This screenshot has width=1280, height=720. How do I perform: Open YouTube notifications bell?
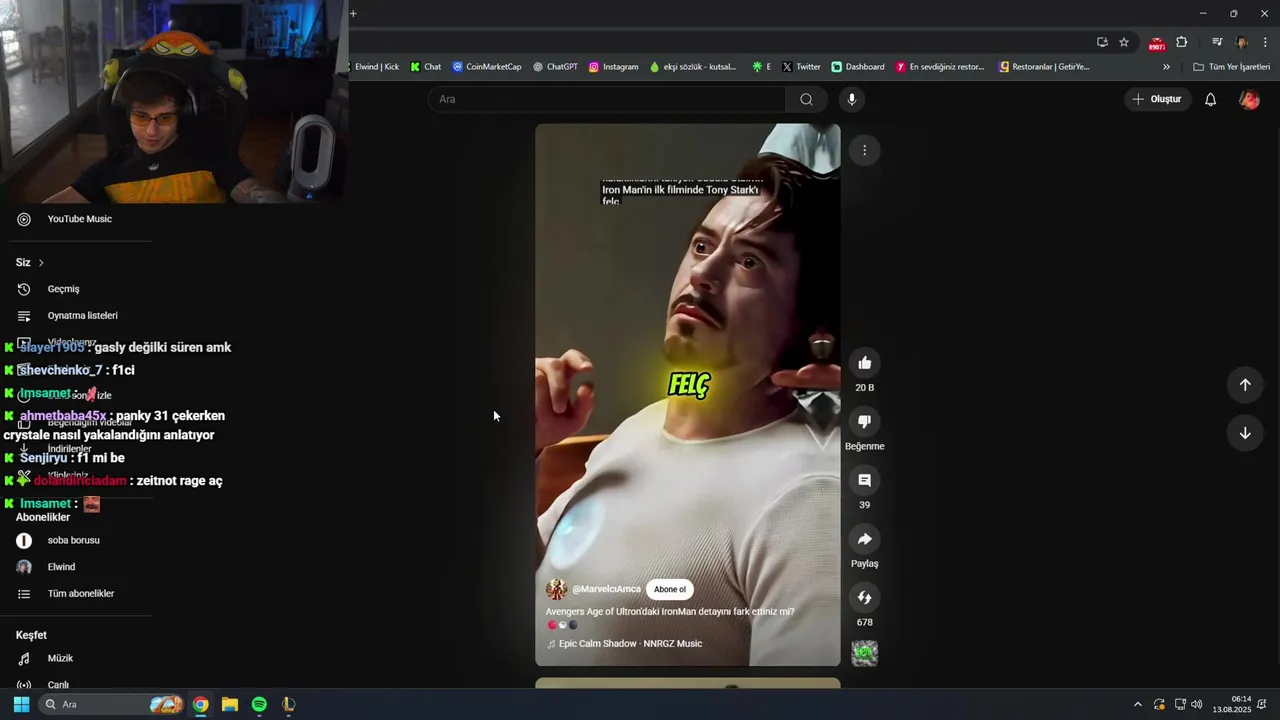coord(1210,99)
